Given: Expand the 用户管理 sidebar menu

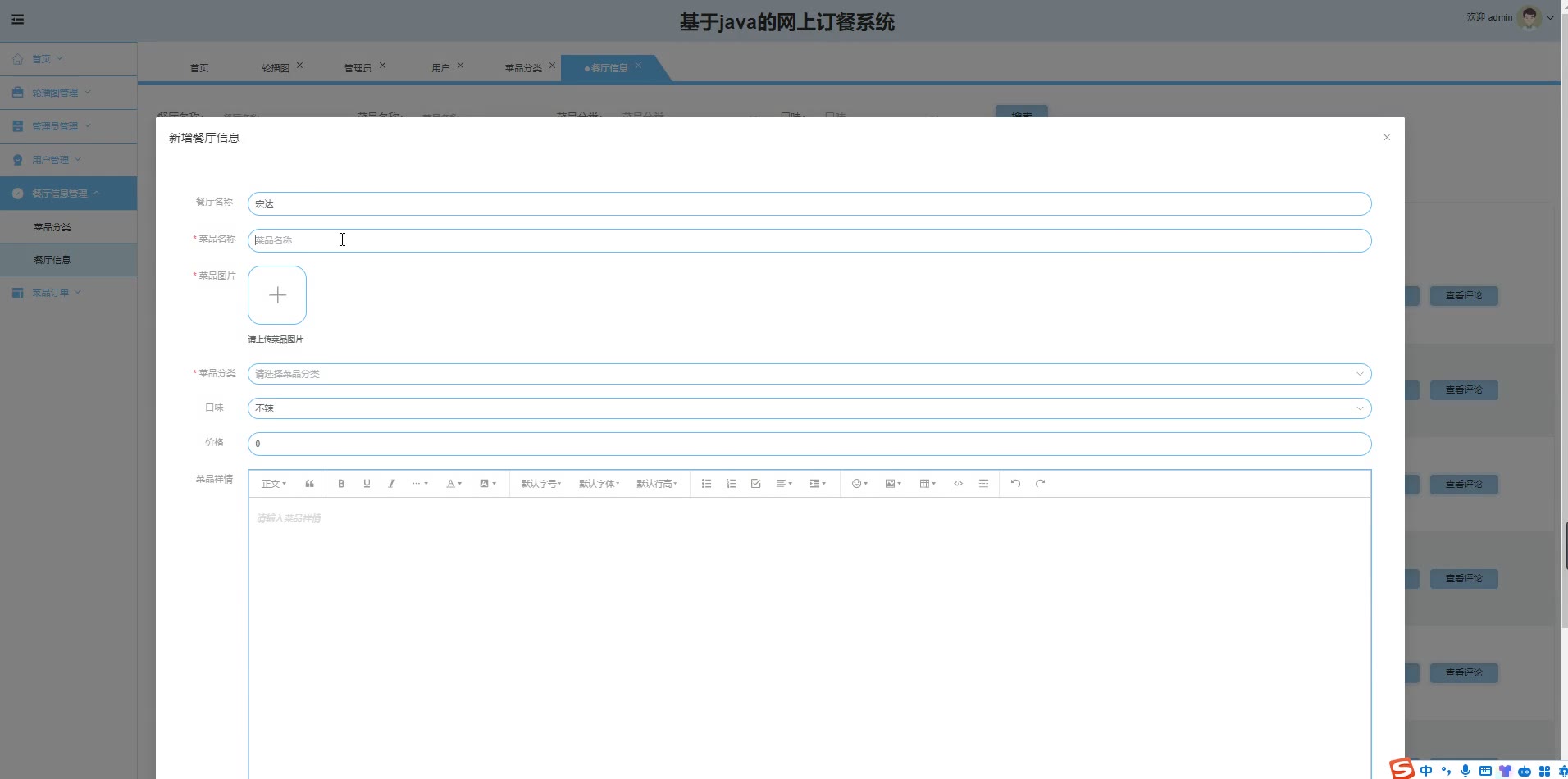Looking at the screenshot, I should [68, 160].
